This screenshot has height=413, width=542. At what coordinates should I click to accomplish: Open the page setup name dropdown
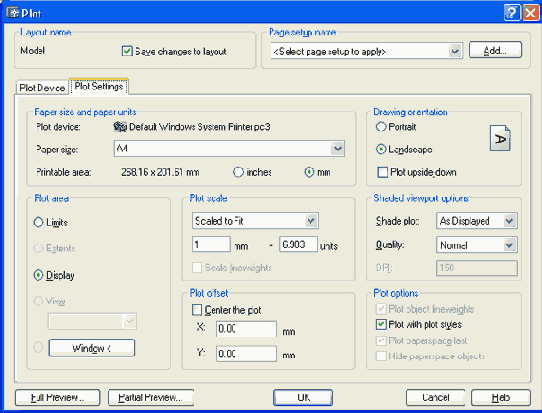455,51
